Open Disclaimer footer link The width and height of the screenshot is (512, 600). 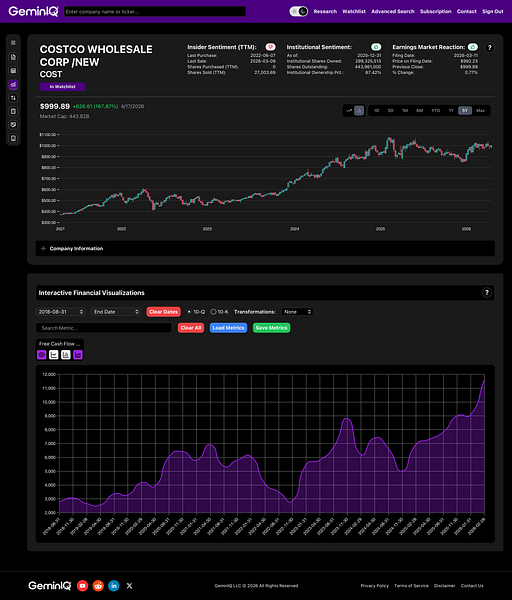coord(445,585)
